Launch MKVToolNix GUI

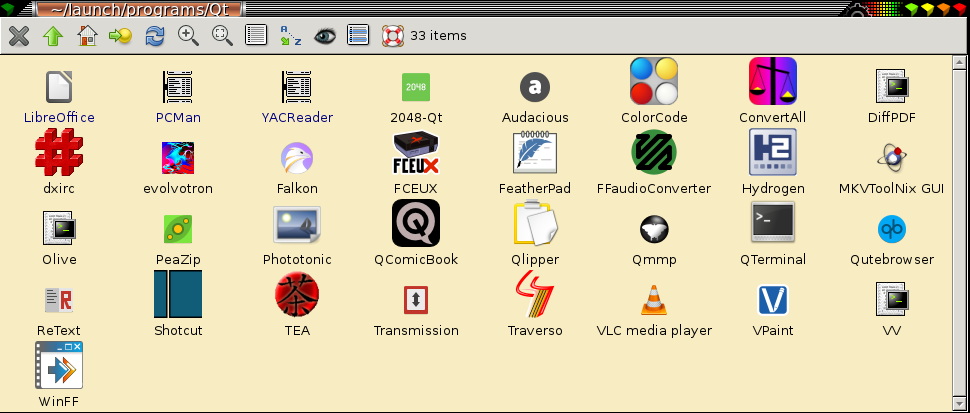point(891,158)
